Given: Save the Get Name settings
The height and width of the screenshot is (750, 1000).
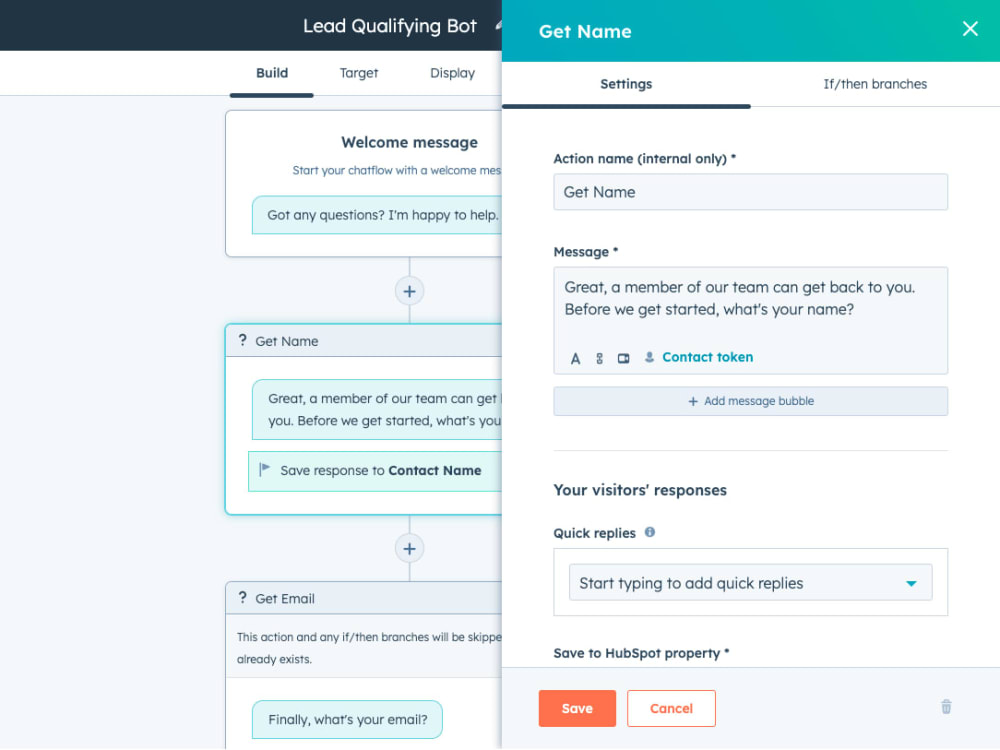Looking at the screenshot, I should pyautogui.click(x=577, y=707).
